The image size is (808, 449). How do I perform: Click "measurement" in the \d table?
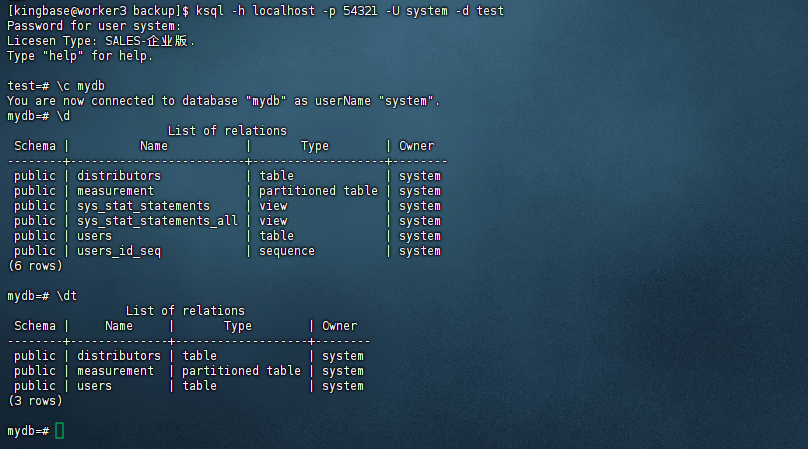(115, 191)
